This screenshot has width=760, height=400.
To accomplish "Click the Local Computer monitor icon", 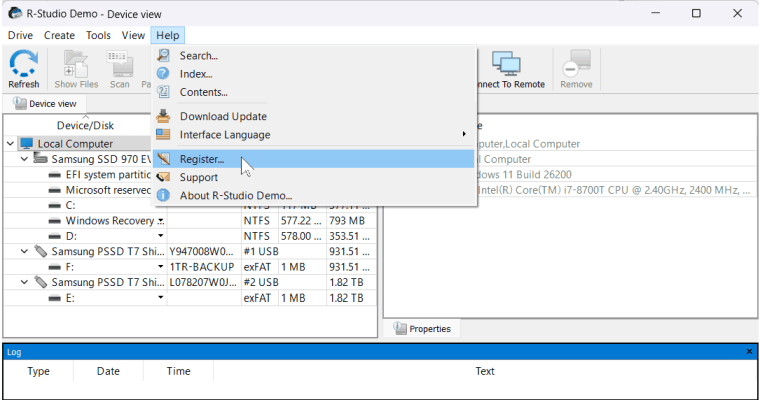I will pos(27,144).
